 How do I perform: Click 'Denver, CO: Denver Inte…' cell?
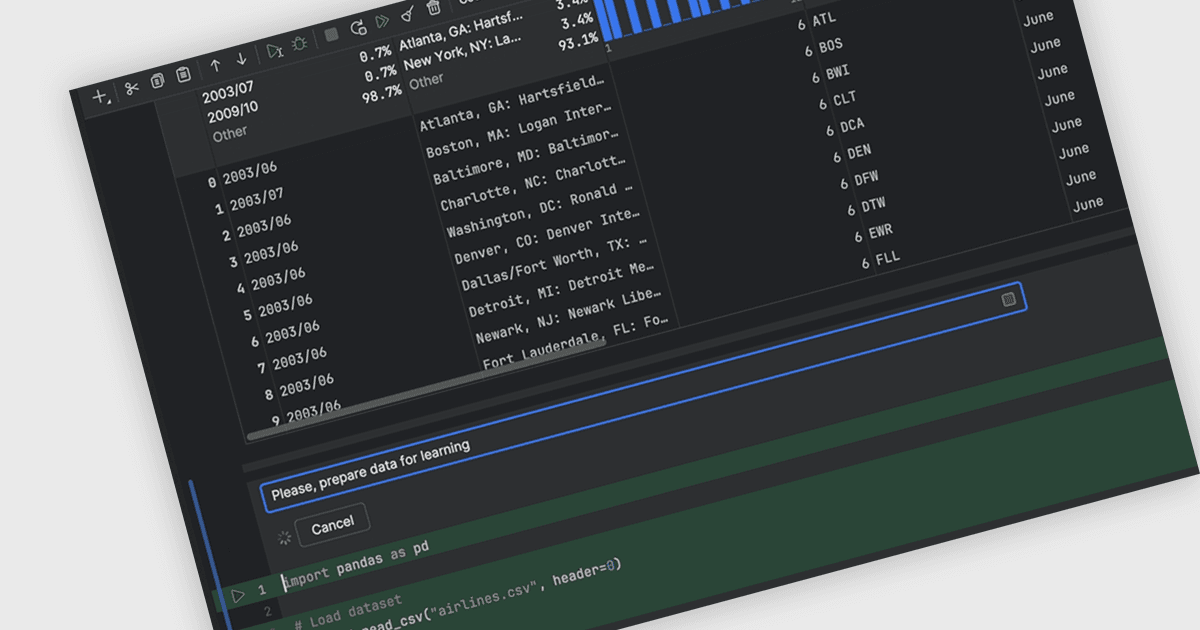[549, 236]
